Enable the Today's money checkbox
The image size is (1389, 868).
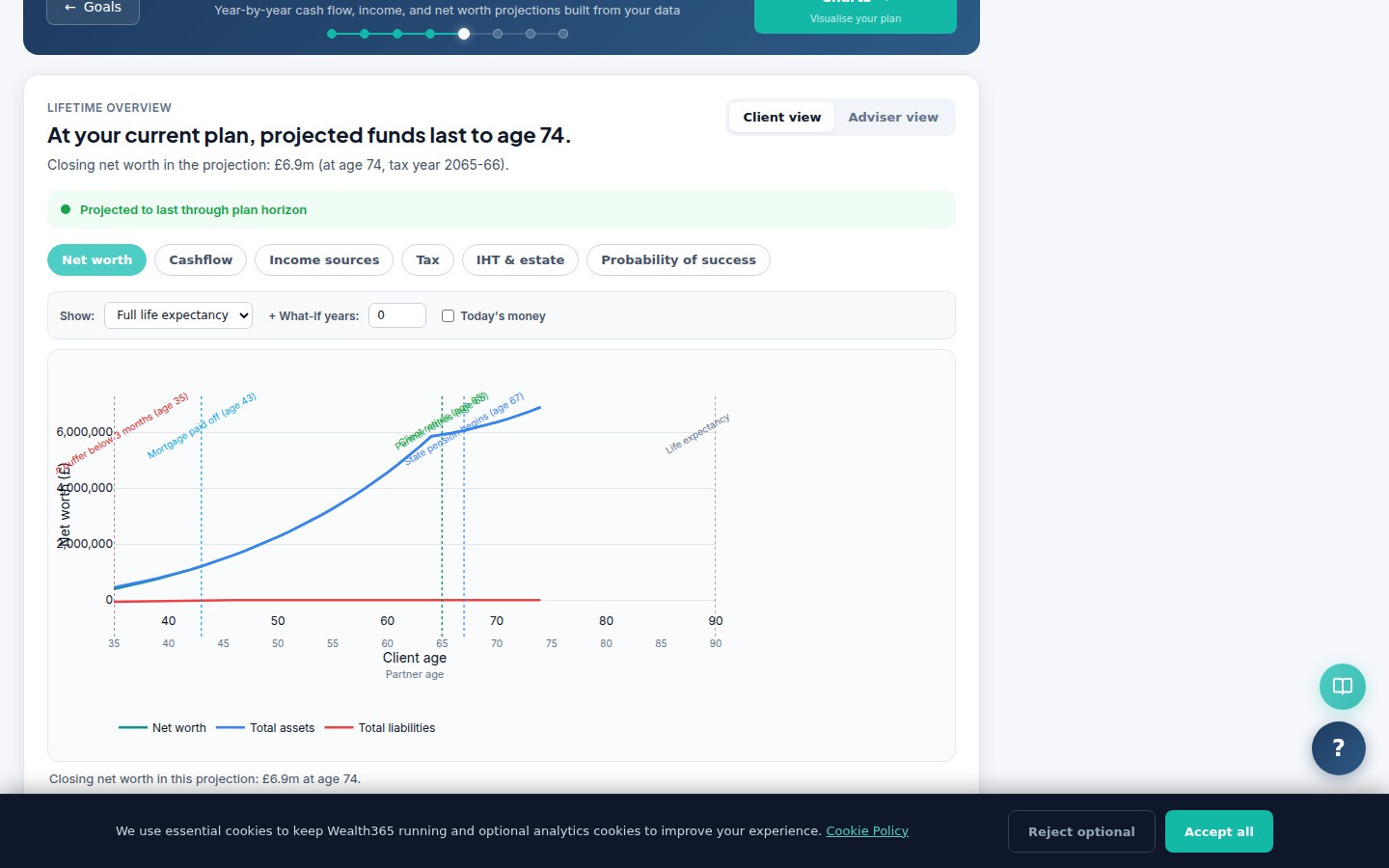click(448, 316)
